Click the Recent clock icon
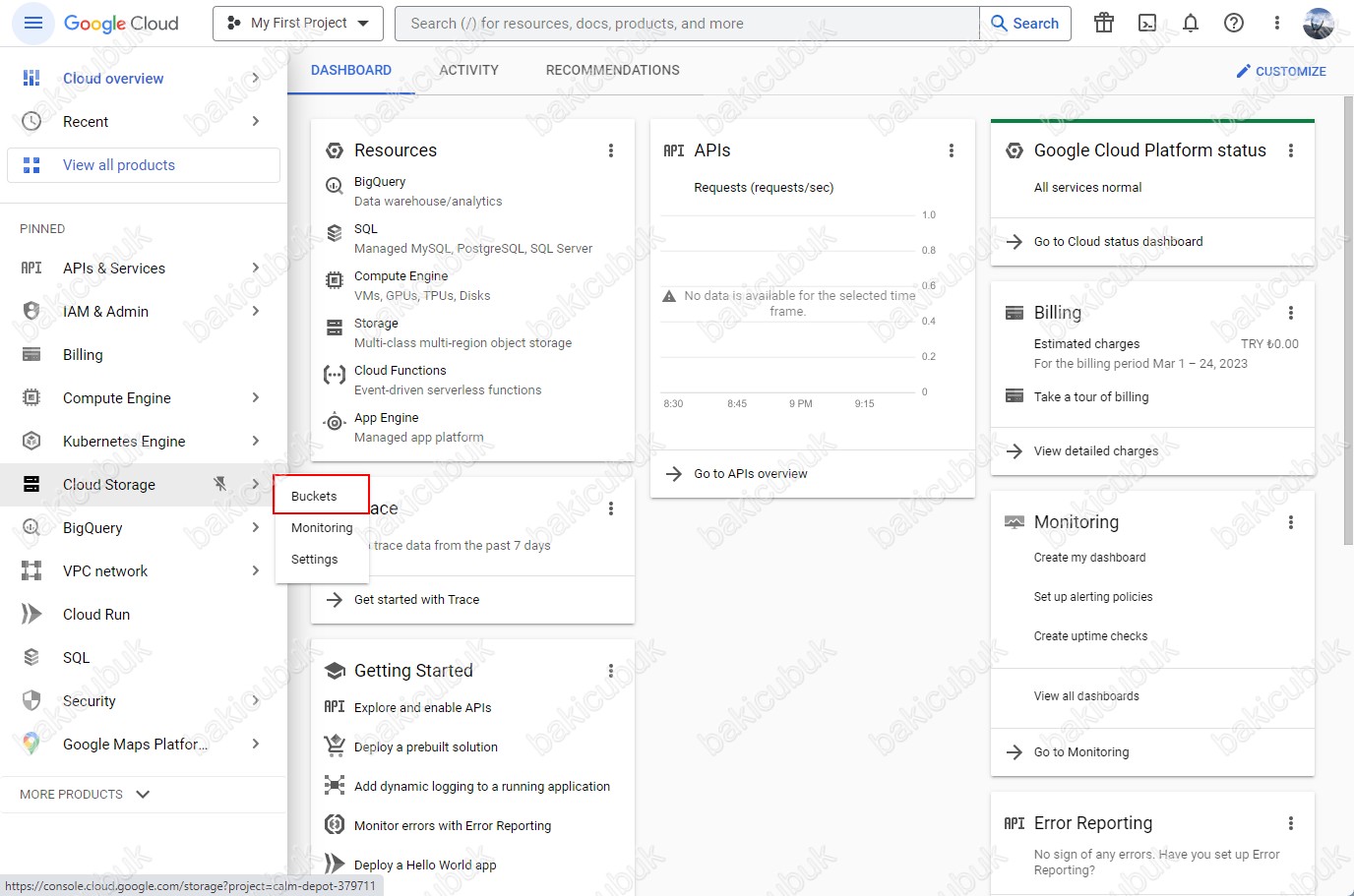Viewport: 1354px width, 896px height. click(31, 121)
